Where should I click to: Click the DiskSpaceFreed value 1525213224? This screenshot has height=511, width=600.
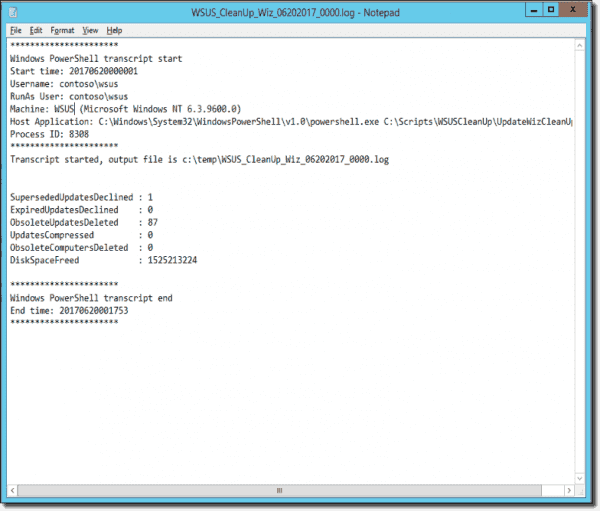[x=172, y=260]
